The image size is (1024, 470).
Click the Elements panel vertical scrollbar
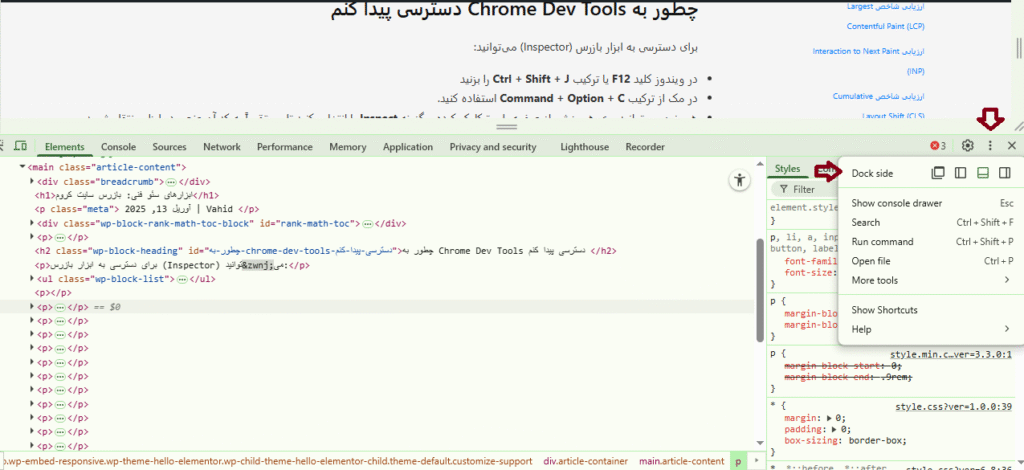pyautogui.click(x=759, y=290)
